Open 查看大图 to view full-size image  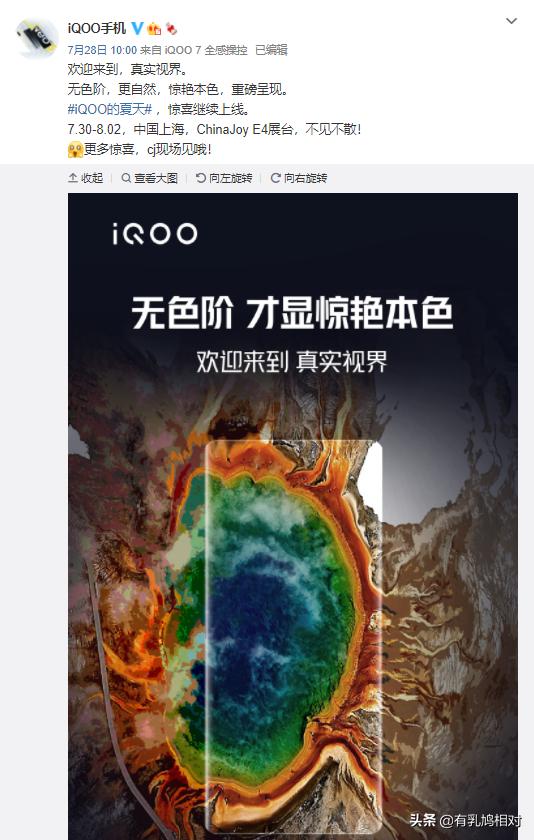(x=149, y=178)
